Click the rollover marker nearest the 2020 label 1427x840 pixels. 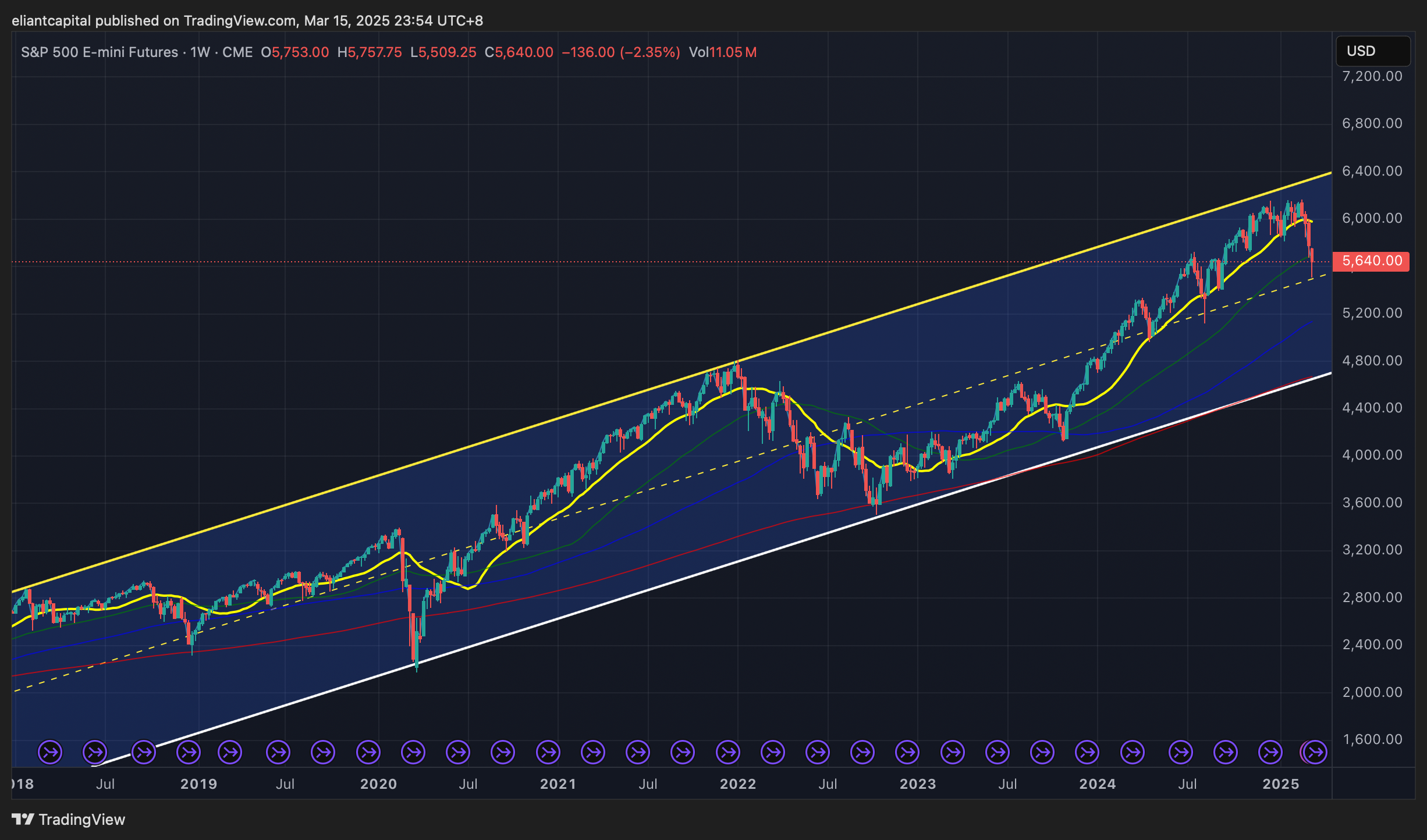[368, 752]
